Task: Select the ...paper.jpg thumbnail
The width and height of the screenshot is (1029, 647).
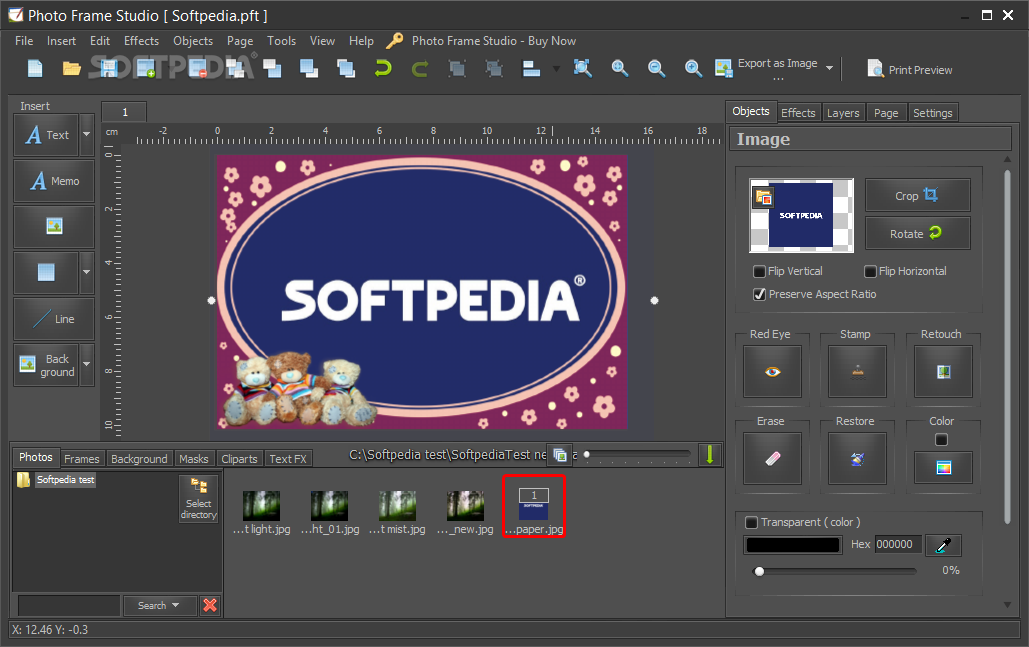Action: 534,507
